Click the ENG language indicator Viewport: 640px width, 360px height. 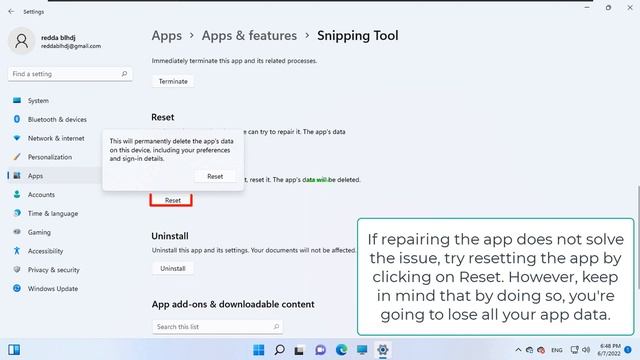tap(557, 350)
